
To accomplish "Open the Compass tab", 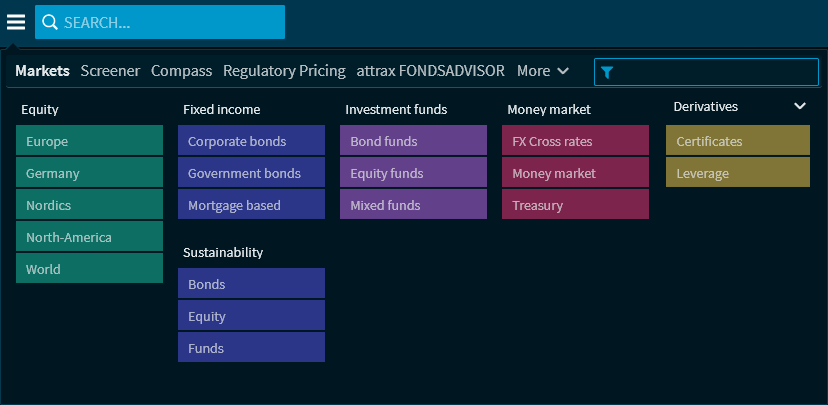I will click(x=181, y=71).
